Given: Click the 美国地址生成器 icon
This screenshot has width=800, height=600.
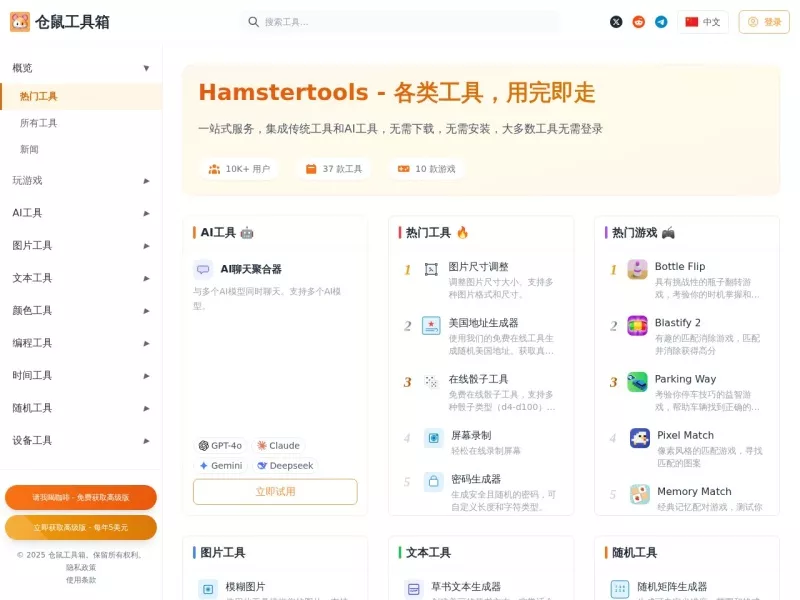Looking at the screenshot, I should pos(431,326).
